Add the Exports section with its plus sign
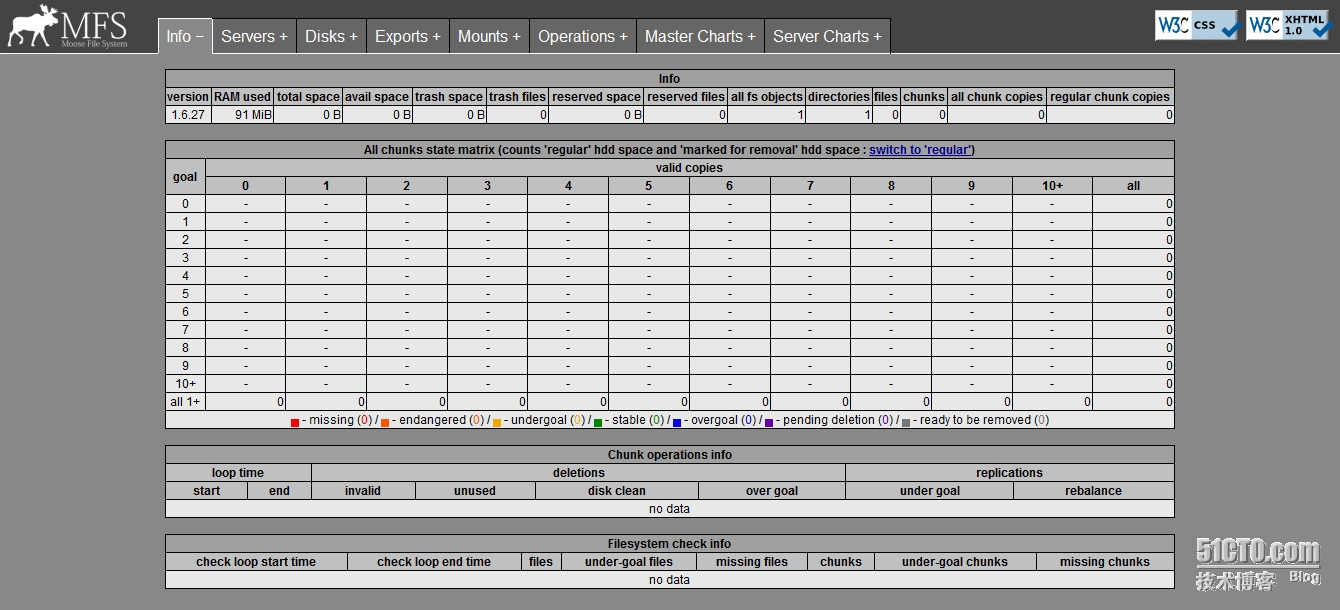The image size is (1340, 610). [x=436, y=37]
